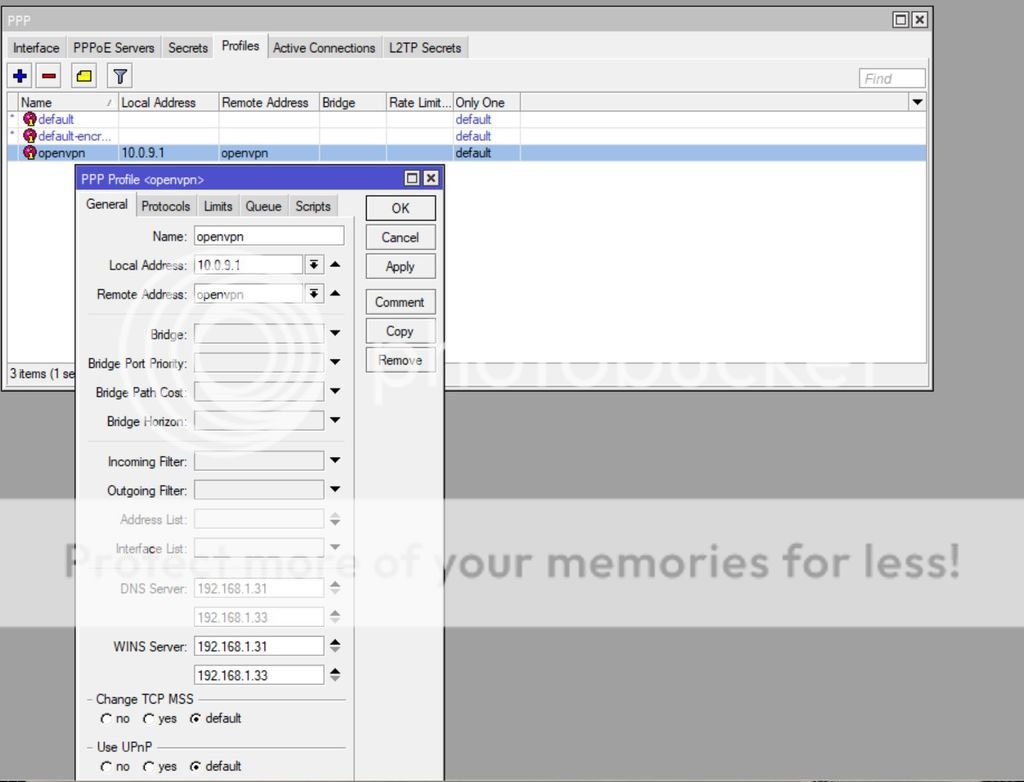1024x782 pixels.
Task: Select the openvpn profile row icon
Action: [29, 153]
